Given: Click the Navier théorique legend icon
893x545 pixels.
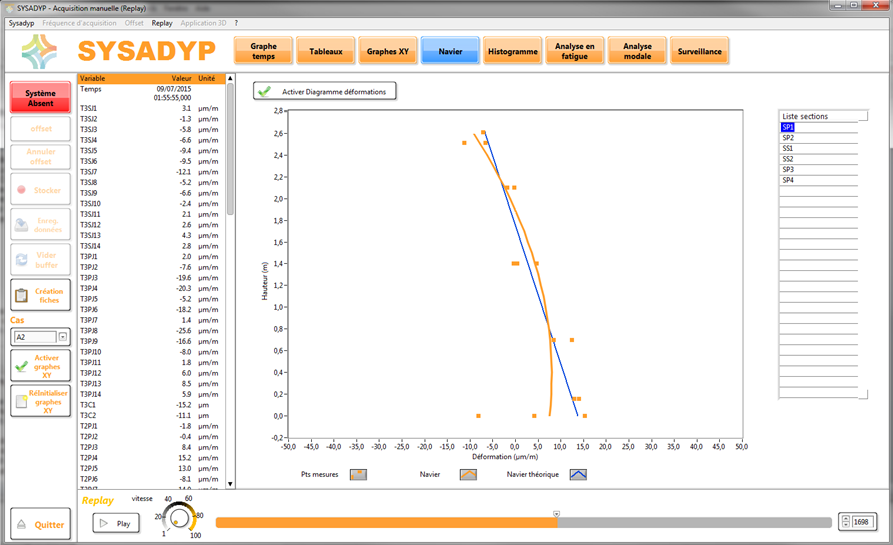Looking at the screenshot, I should (578, 474).
